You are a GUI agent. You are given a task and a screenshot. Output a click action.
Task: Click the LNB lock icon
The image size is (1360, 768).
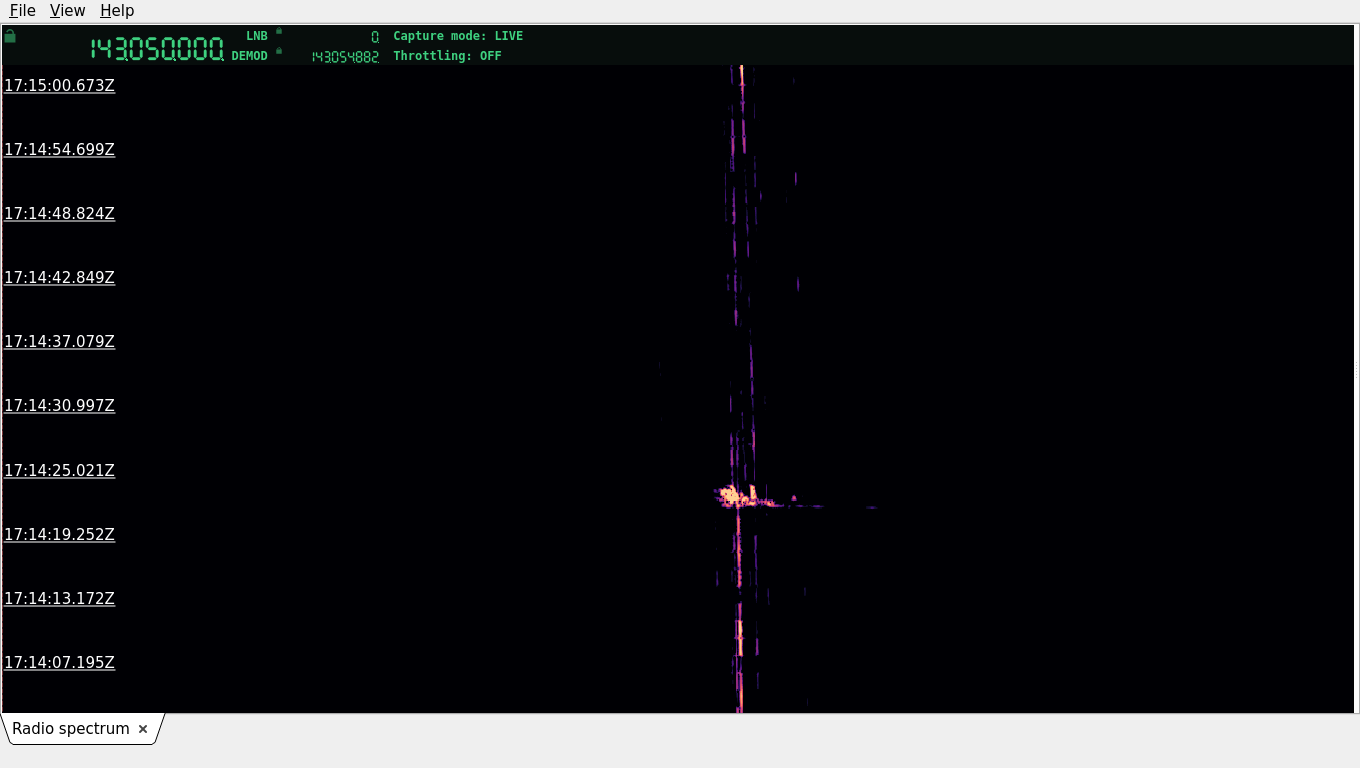tap(279, 31)
